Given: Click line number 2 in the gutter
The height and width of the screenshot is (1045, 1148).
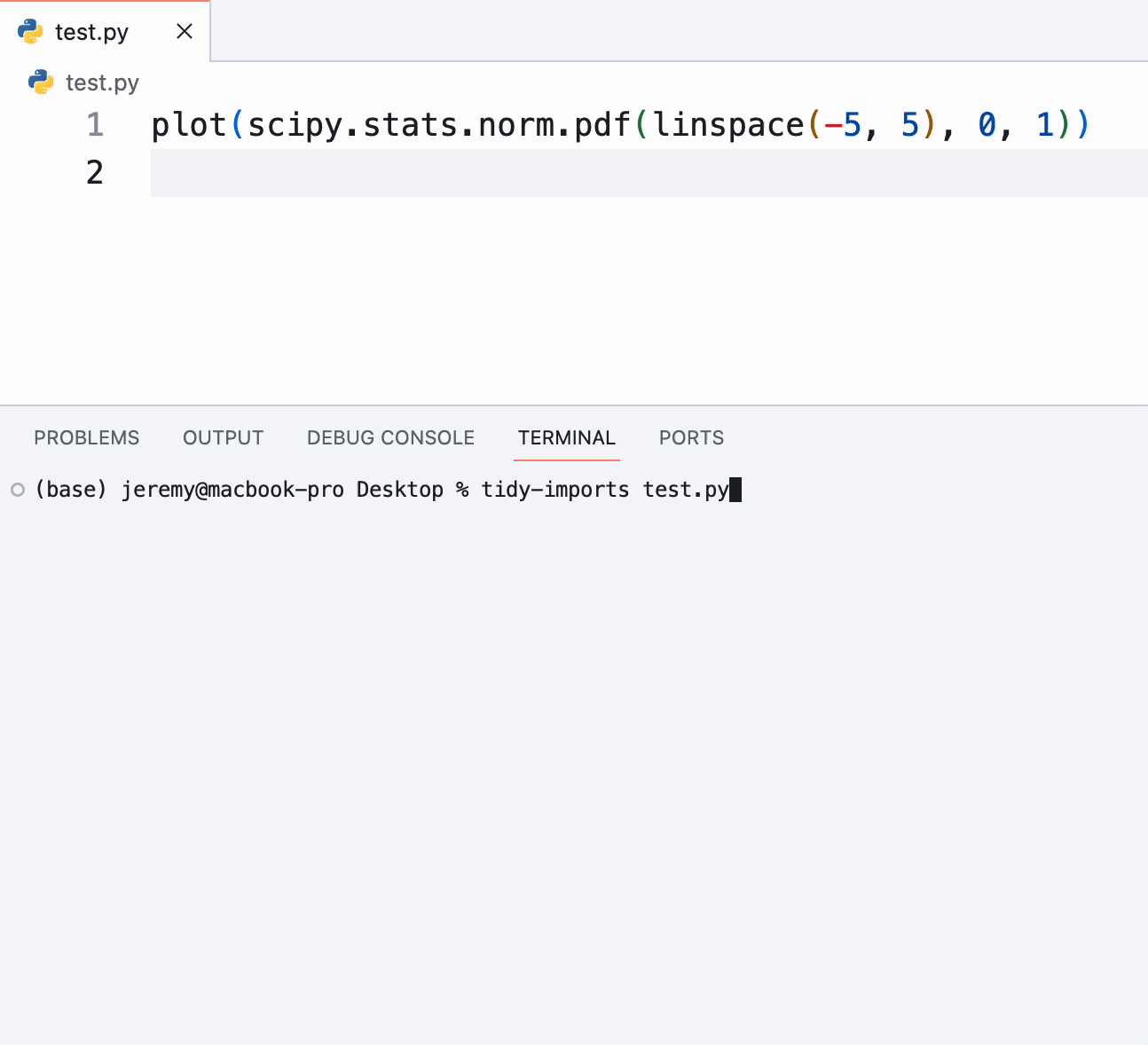Looking at the screenshot, I should point(95,173).
